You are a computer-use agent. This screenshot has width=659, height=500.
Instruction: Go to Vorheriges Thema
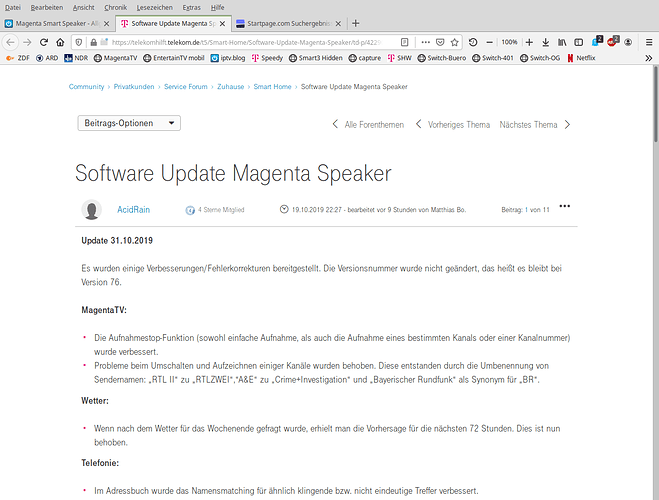pos(453,125)
